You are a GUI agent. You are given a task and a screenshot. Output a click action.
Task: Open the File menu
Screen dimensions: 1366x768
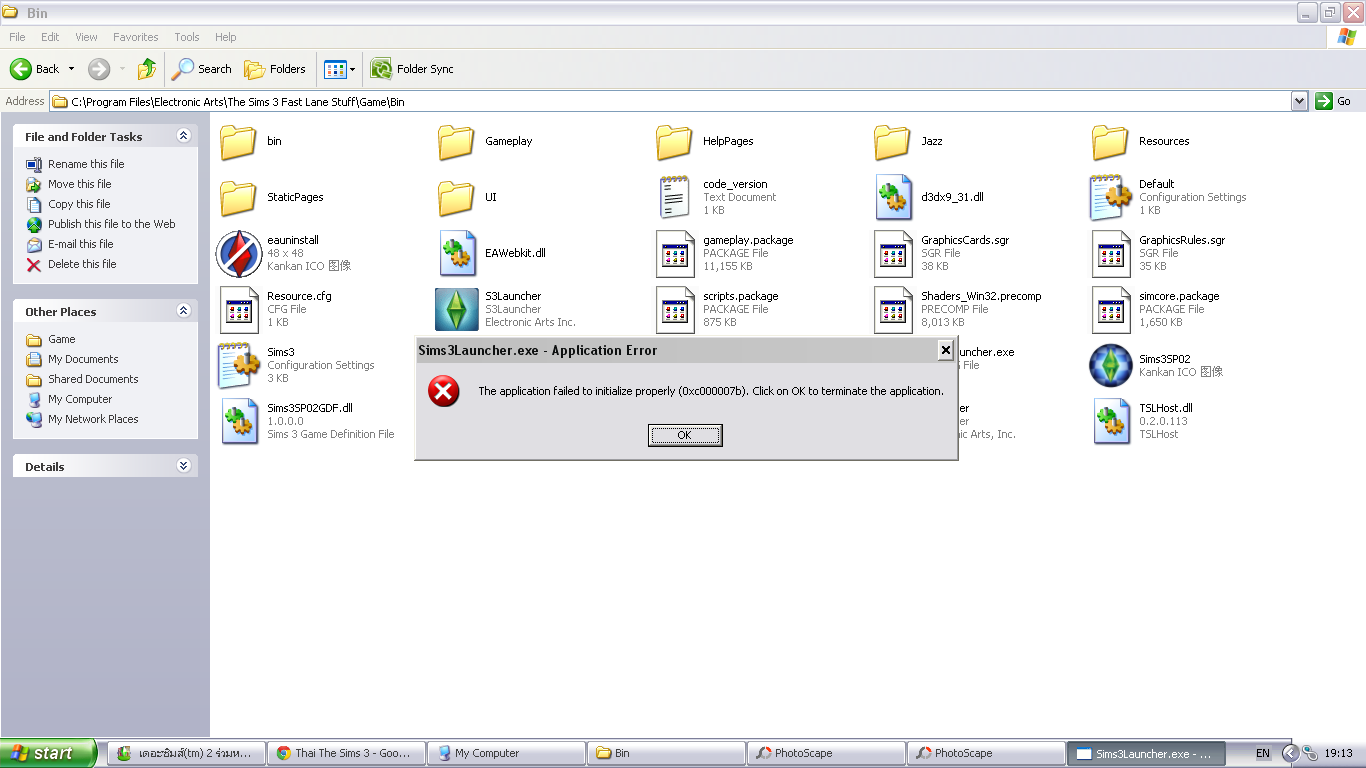pyautogui.click(x=17, y=37)
